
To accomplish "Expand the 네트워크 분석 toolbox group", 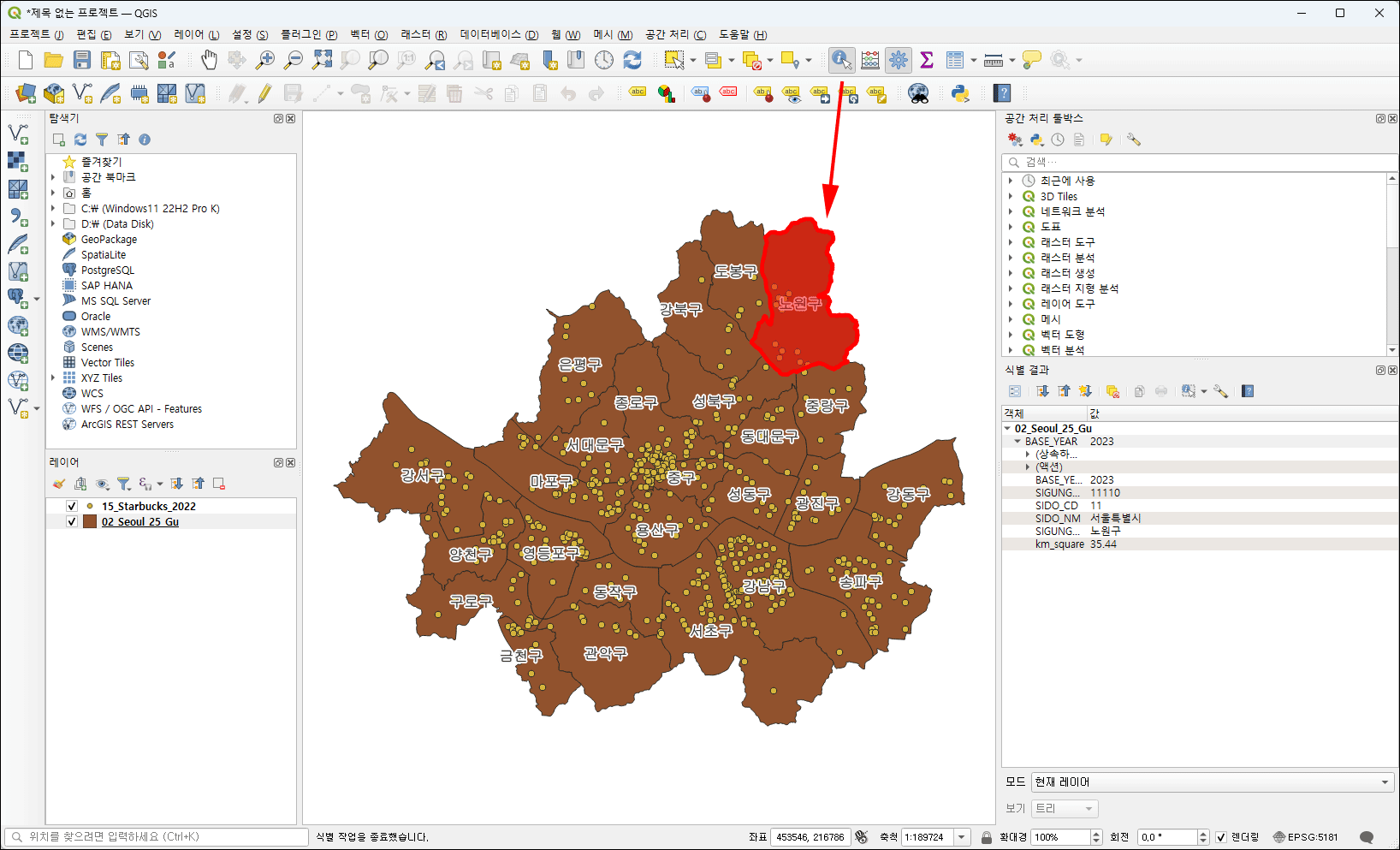I will point(1011,211).
